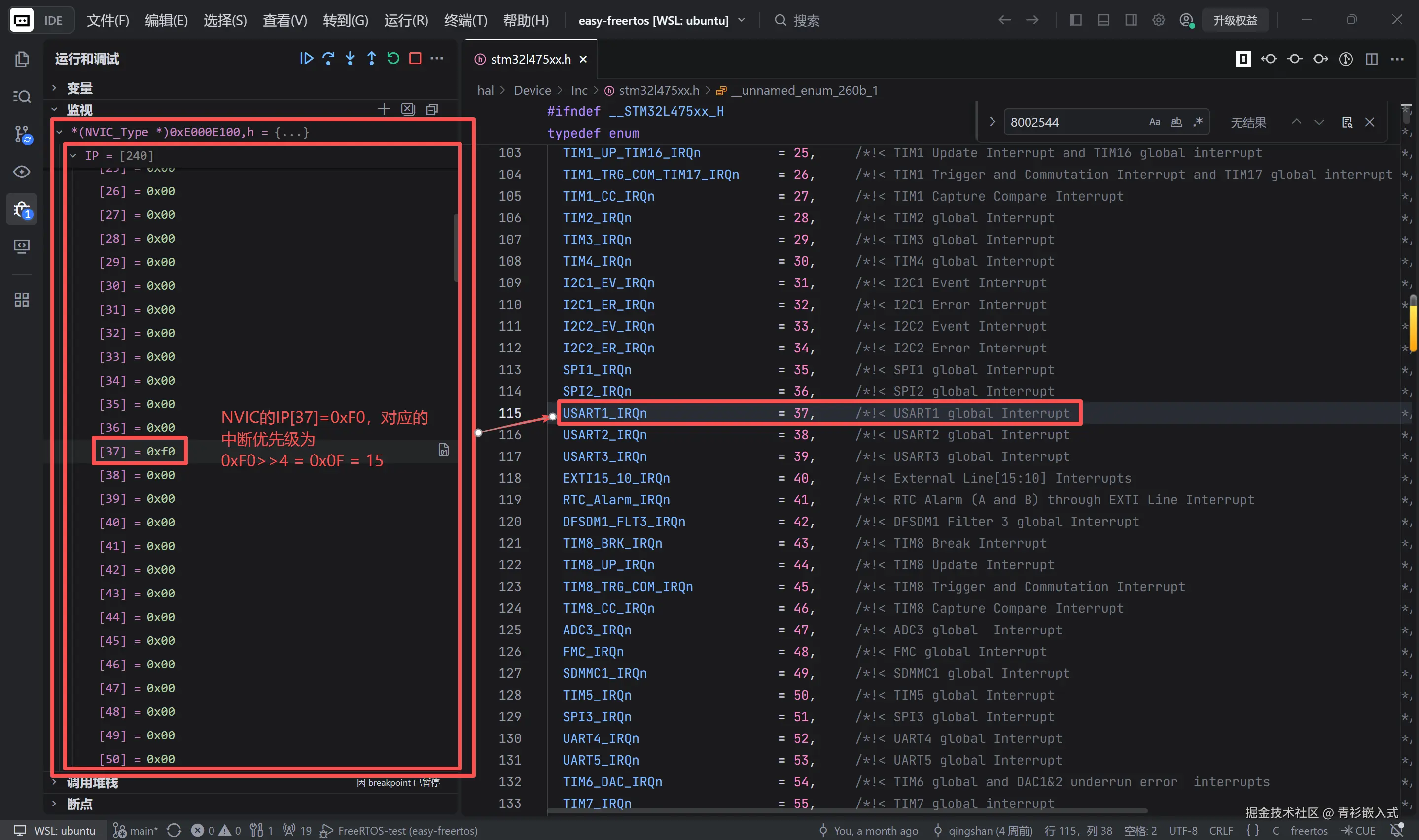Close the stm32l475xx.h tab
1419x840 pixels.
point(584,59)
